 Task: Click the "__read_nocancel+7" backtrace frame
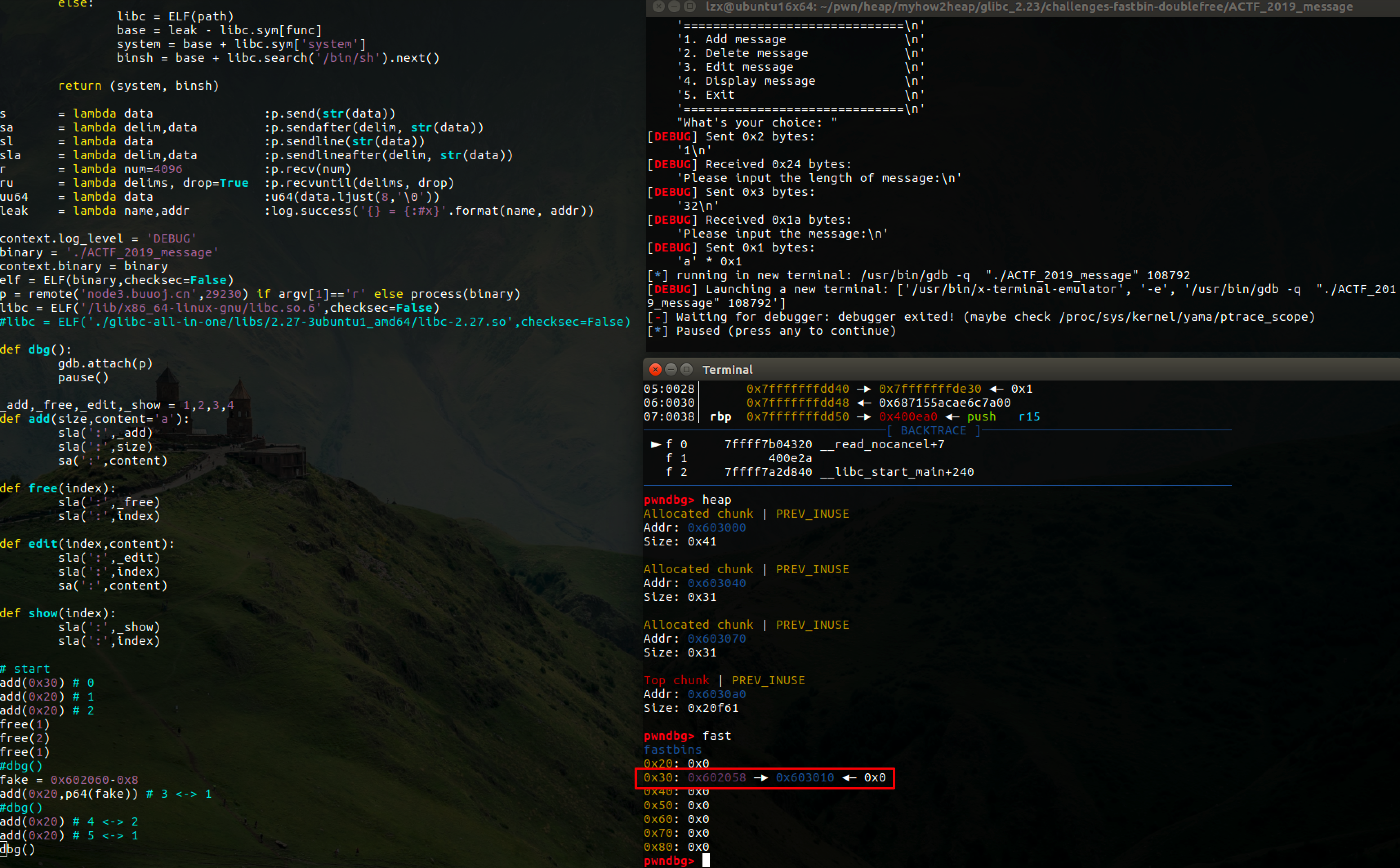pos(882,444)
